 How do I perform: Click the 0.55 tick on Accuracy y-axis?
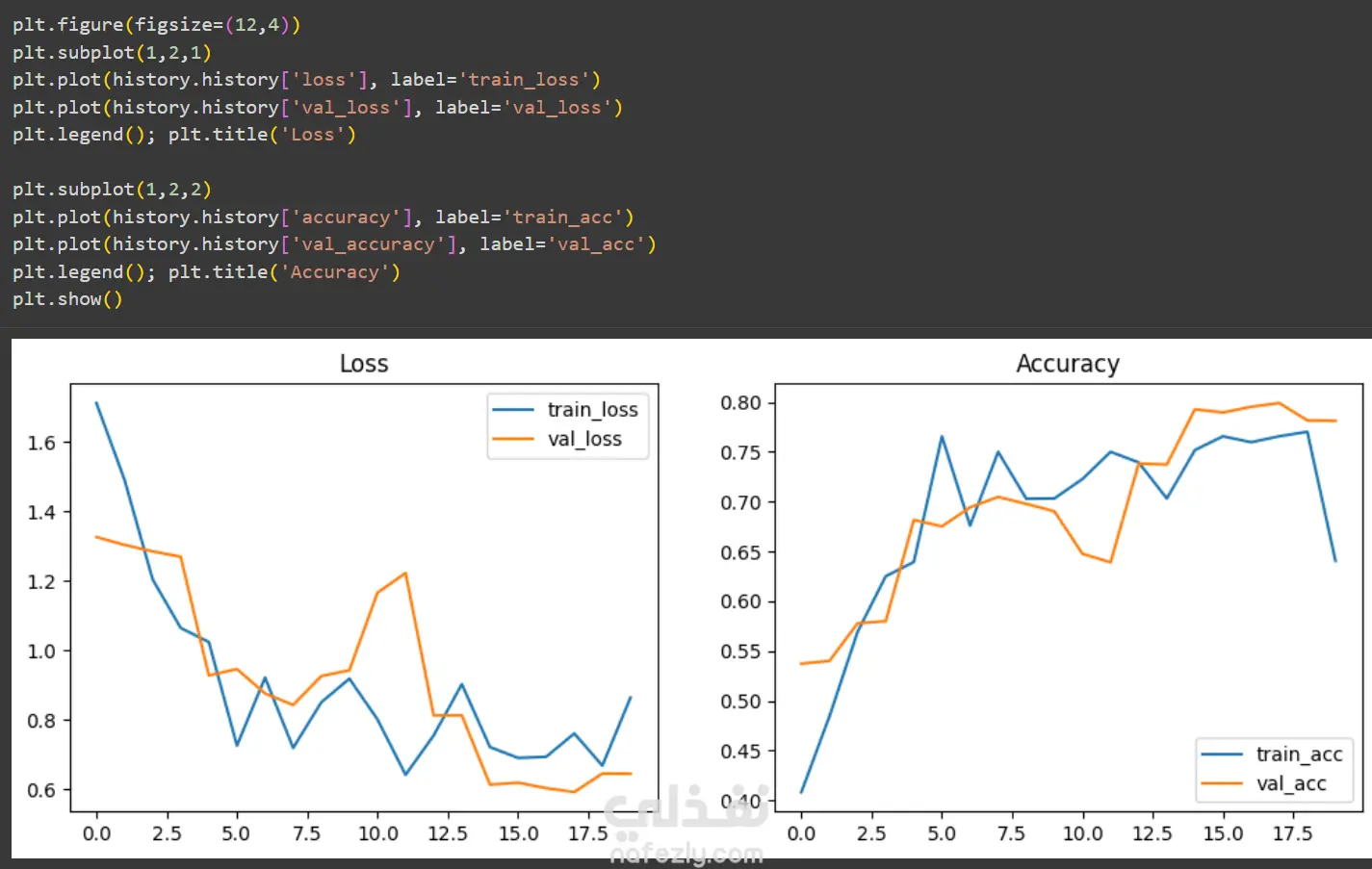pos(740,652)
